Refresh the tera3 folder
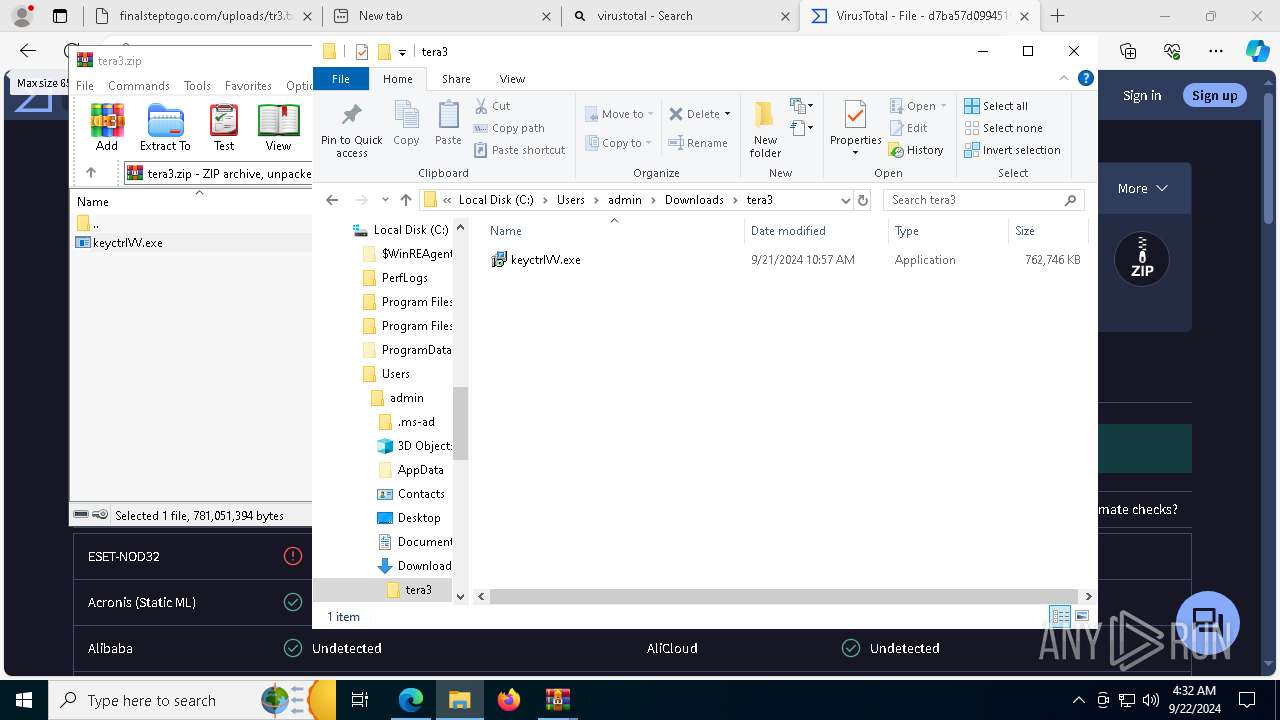1280x720 pixels. [863, 200]
